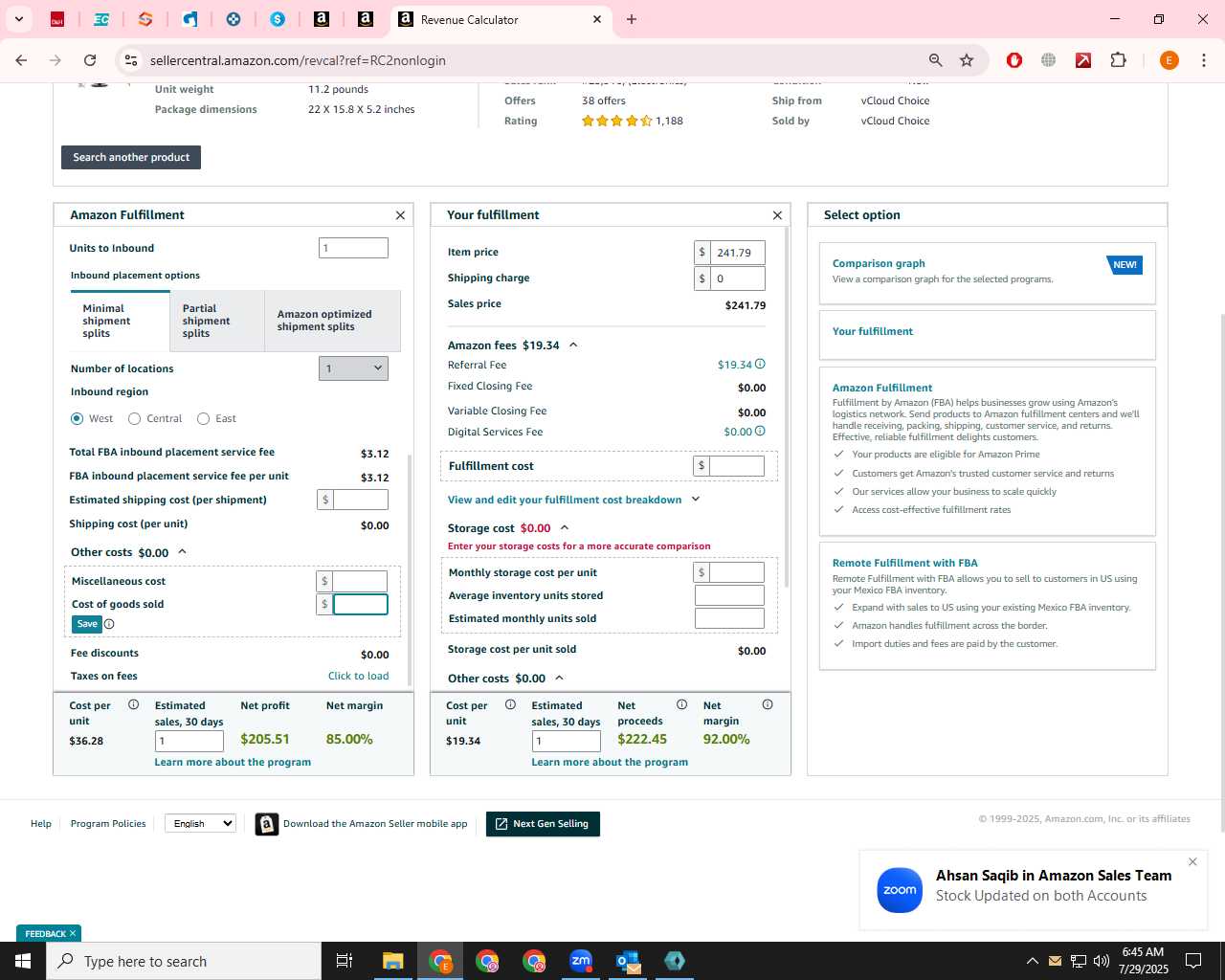Open Zoom app in taskbar

(581, 961)
